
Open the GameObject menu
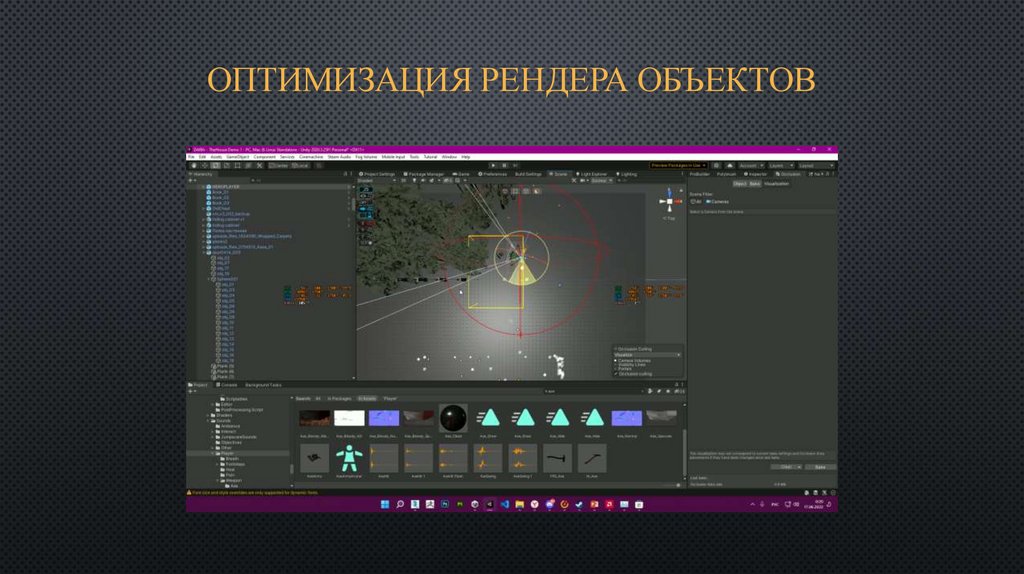coord(238,157)
